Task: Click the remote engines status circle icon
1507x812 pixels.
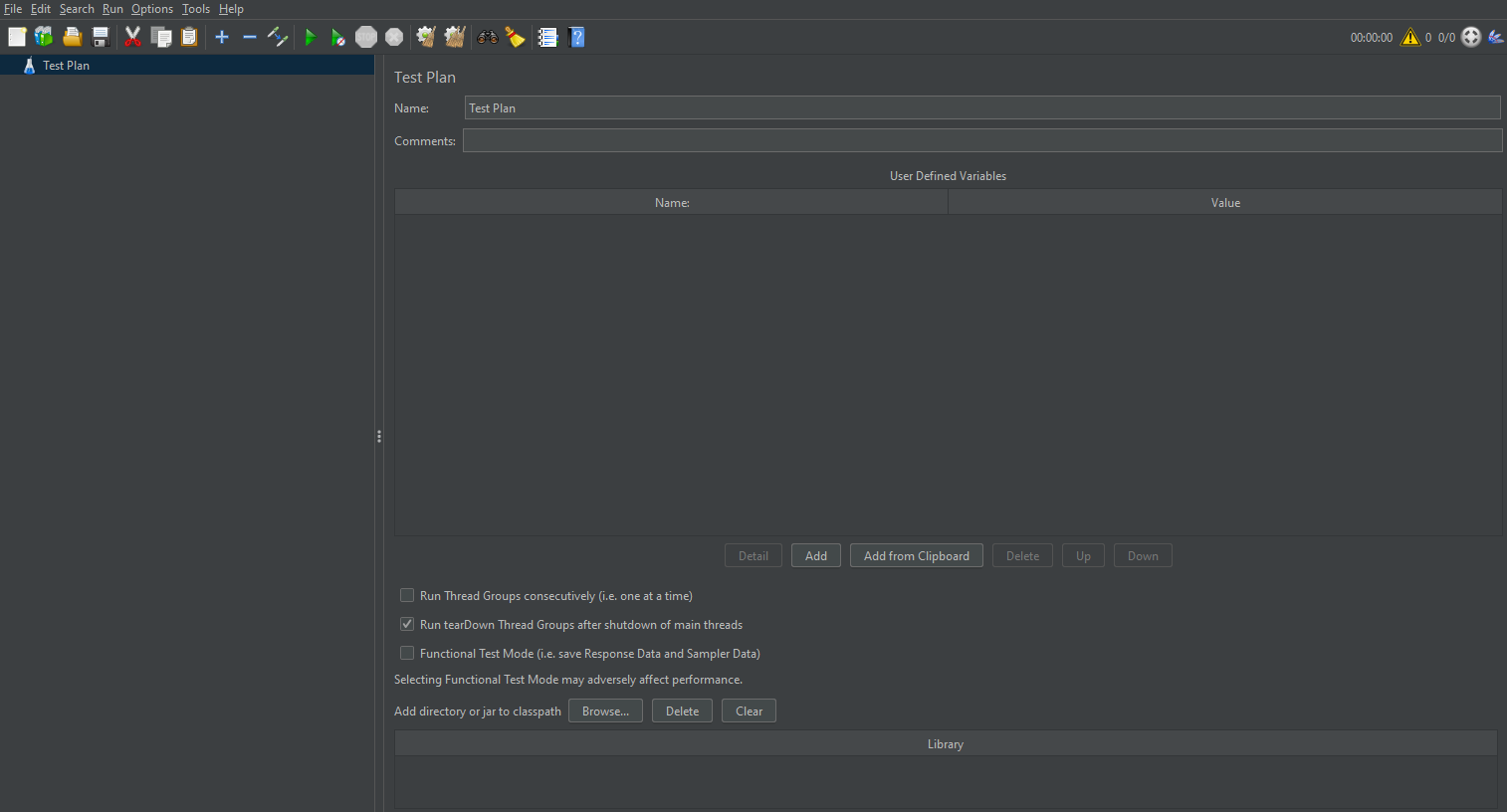Action: click(1471, 37)
